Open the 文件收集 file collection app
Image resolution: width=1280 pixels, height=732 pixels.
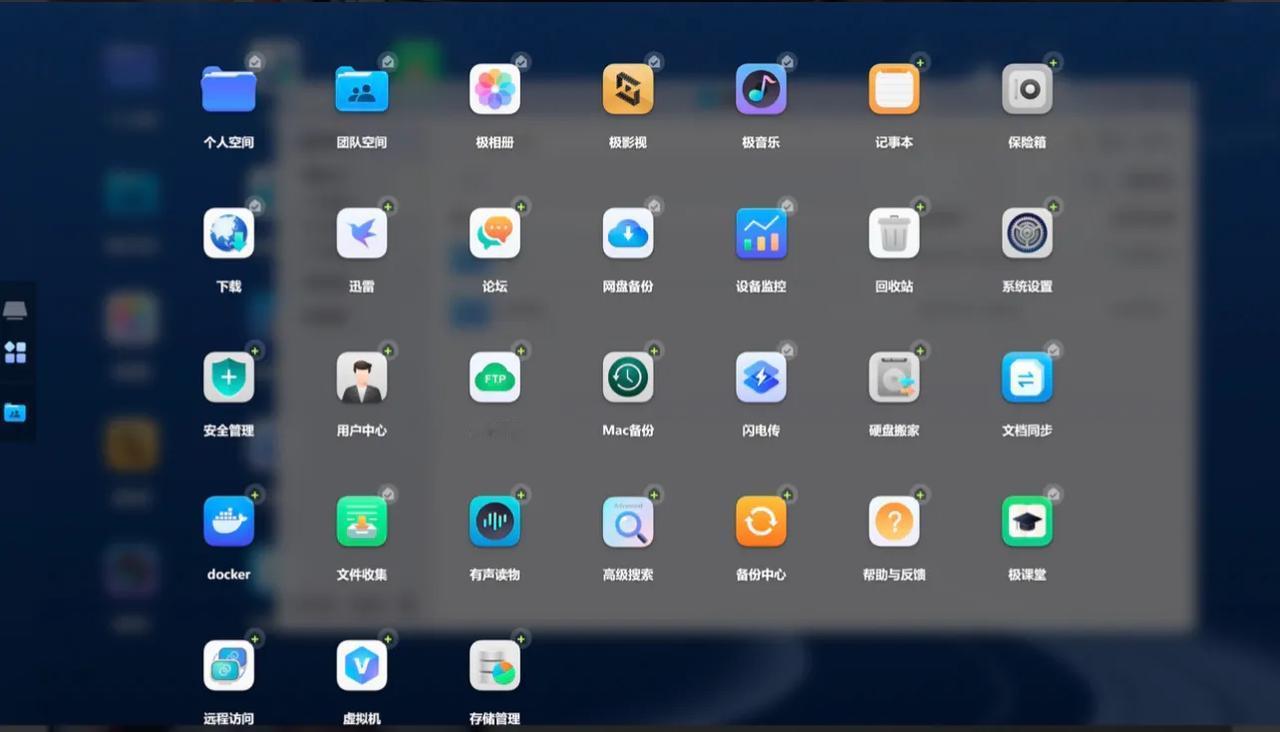[x=362, y=521]
